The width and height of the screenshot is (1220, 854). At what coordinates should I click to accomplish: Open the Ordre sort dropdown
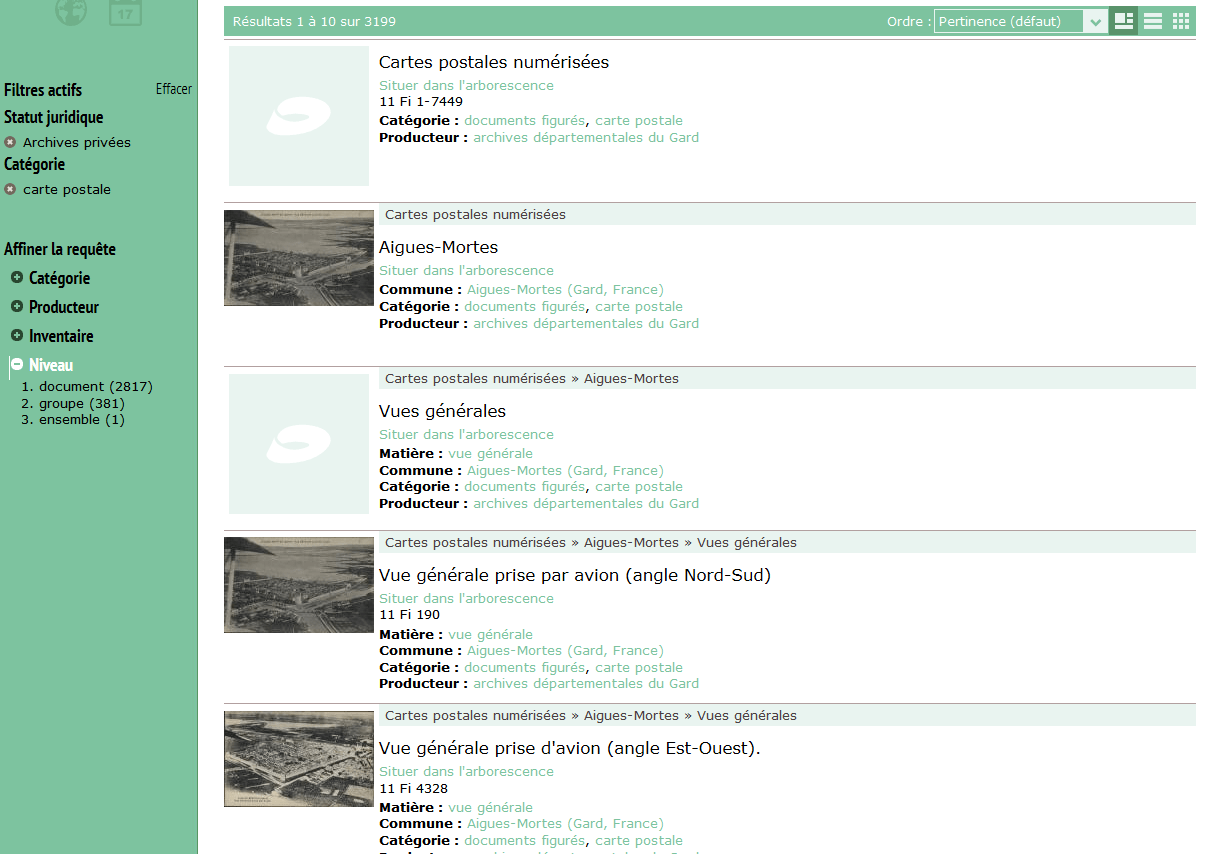click(x=1020, y=21)
